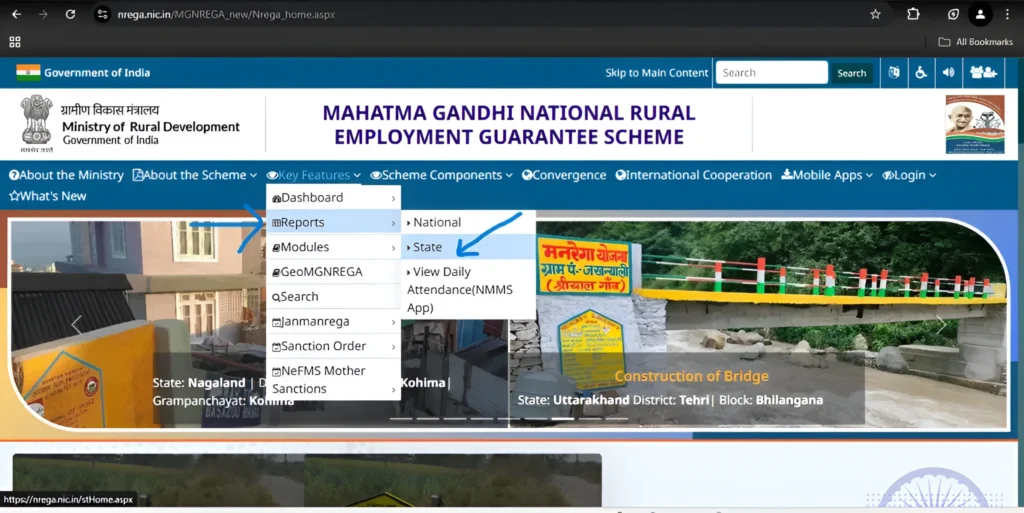Select State from the Reports submenu
Screen dimensions: 1024x513
428,247
